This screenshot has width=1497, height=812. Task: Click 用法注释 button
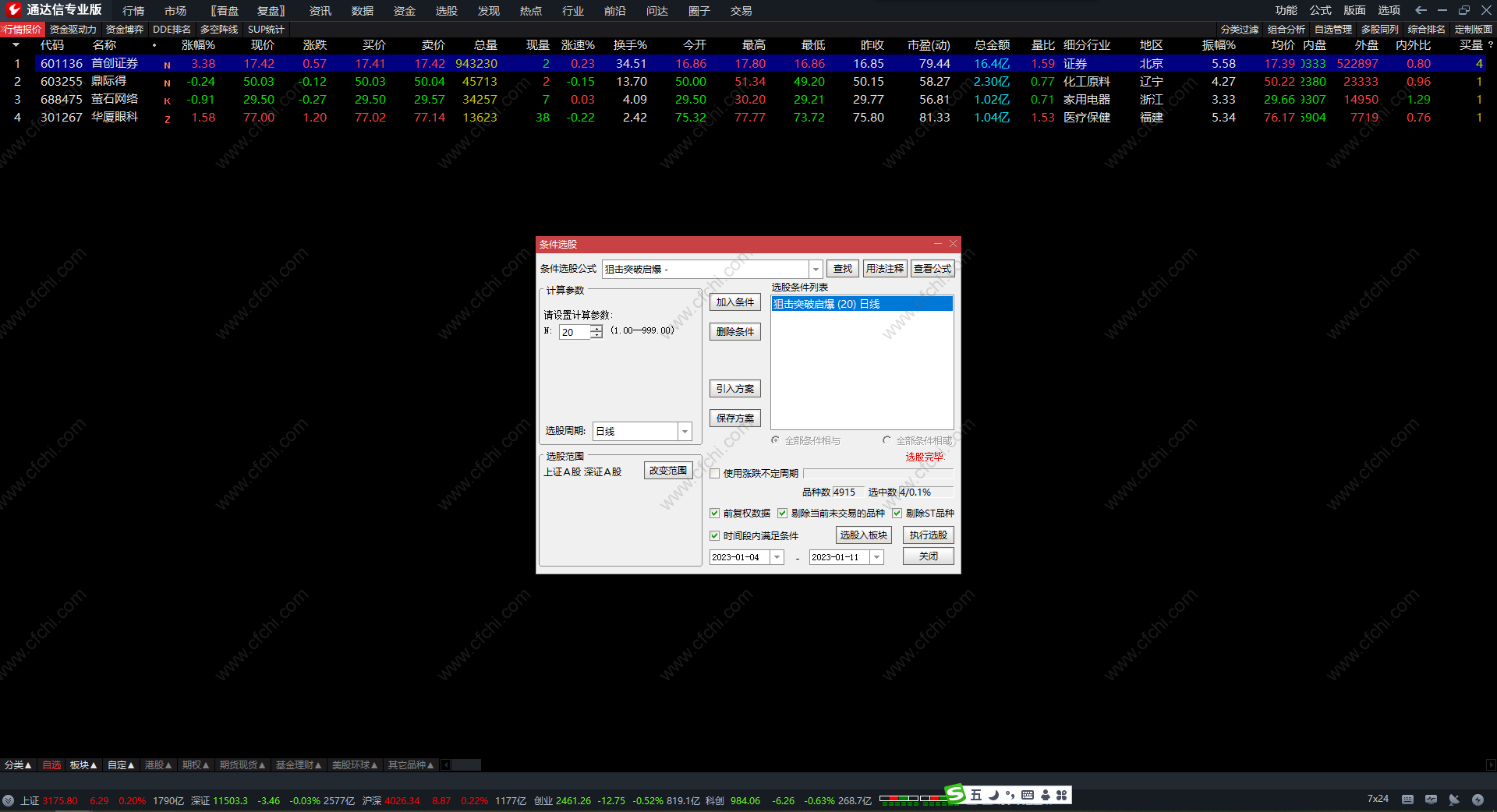(885, 269)
